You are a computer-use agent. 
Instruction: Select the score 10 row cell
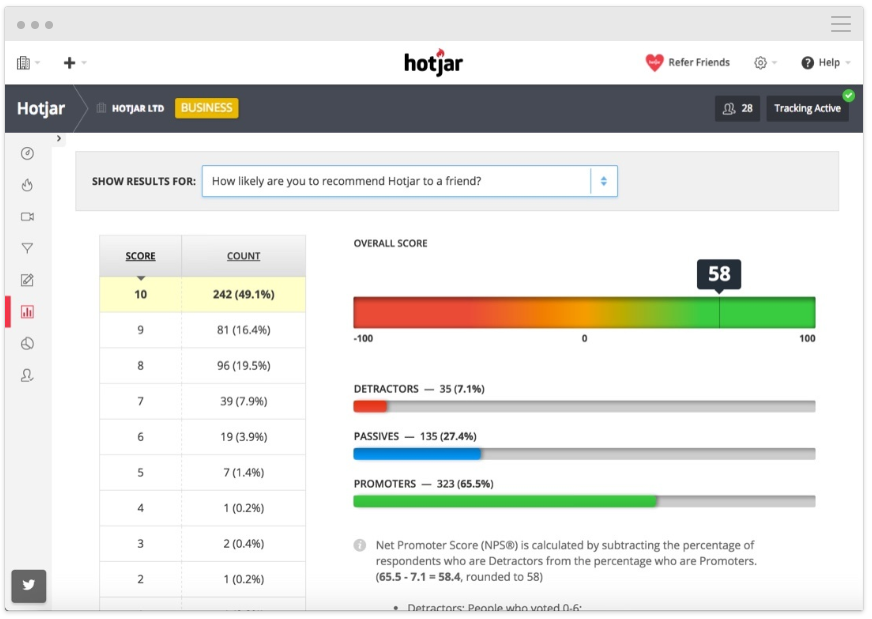141,294
